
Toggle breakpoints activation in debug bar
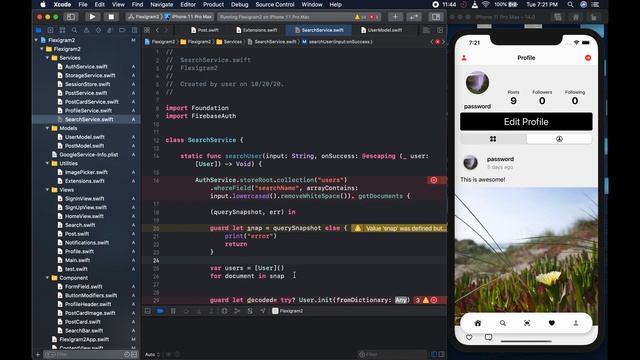[160, 311]
